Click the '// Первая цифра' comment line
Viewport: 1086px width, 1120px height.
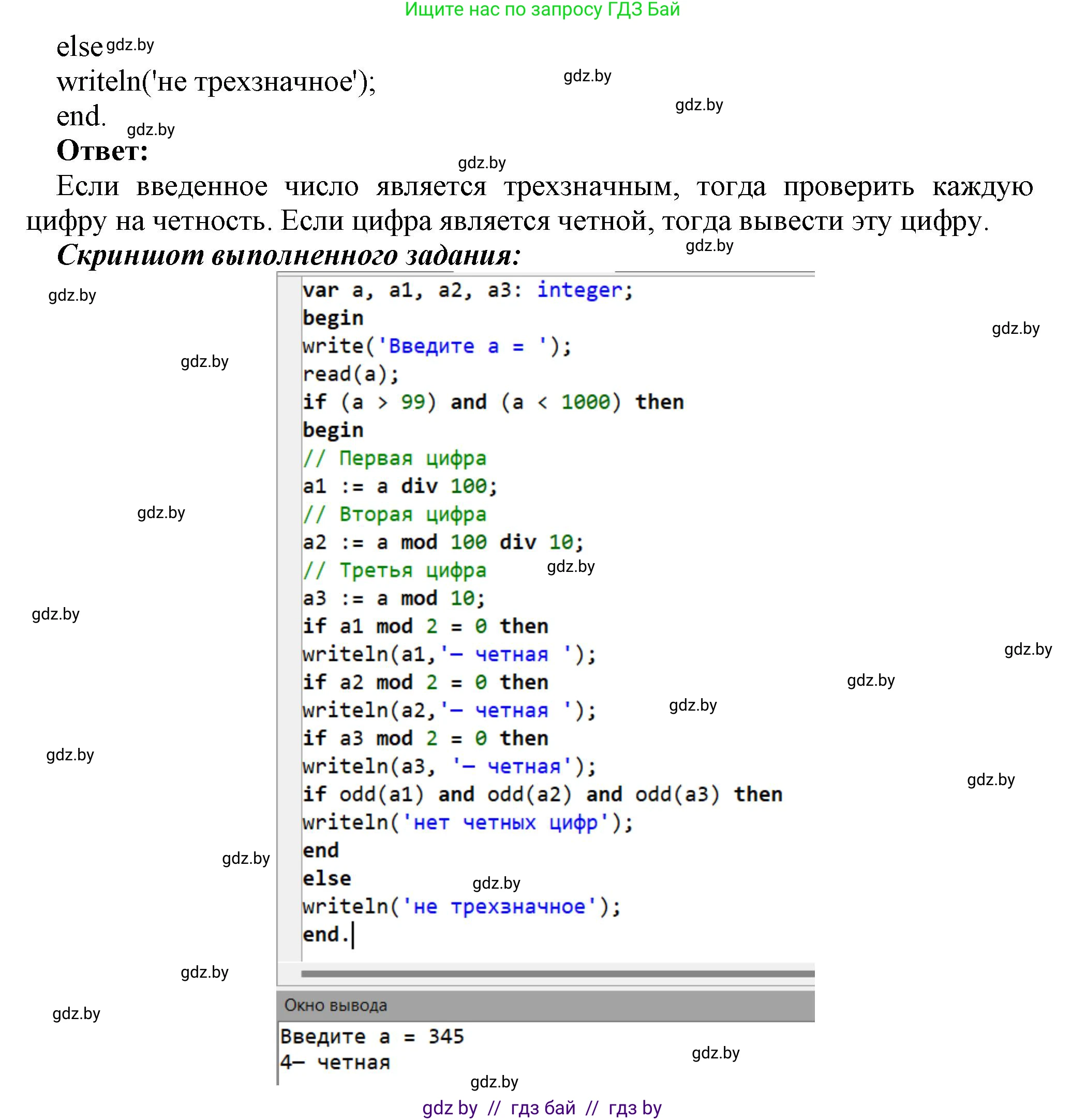point(394,458)
